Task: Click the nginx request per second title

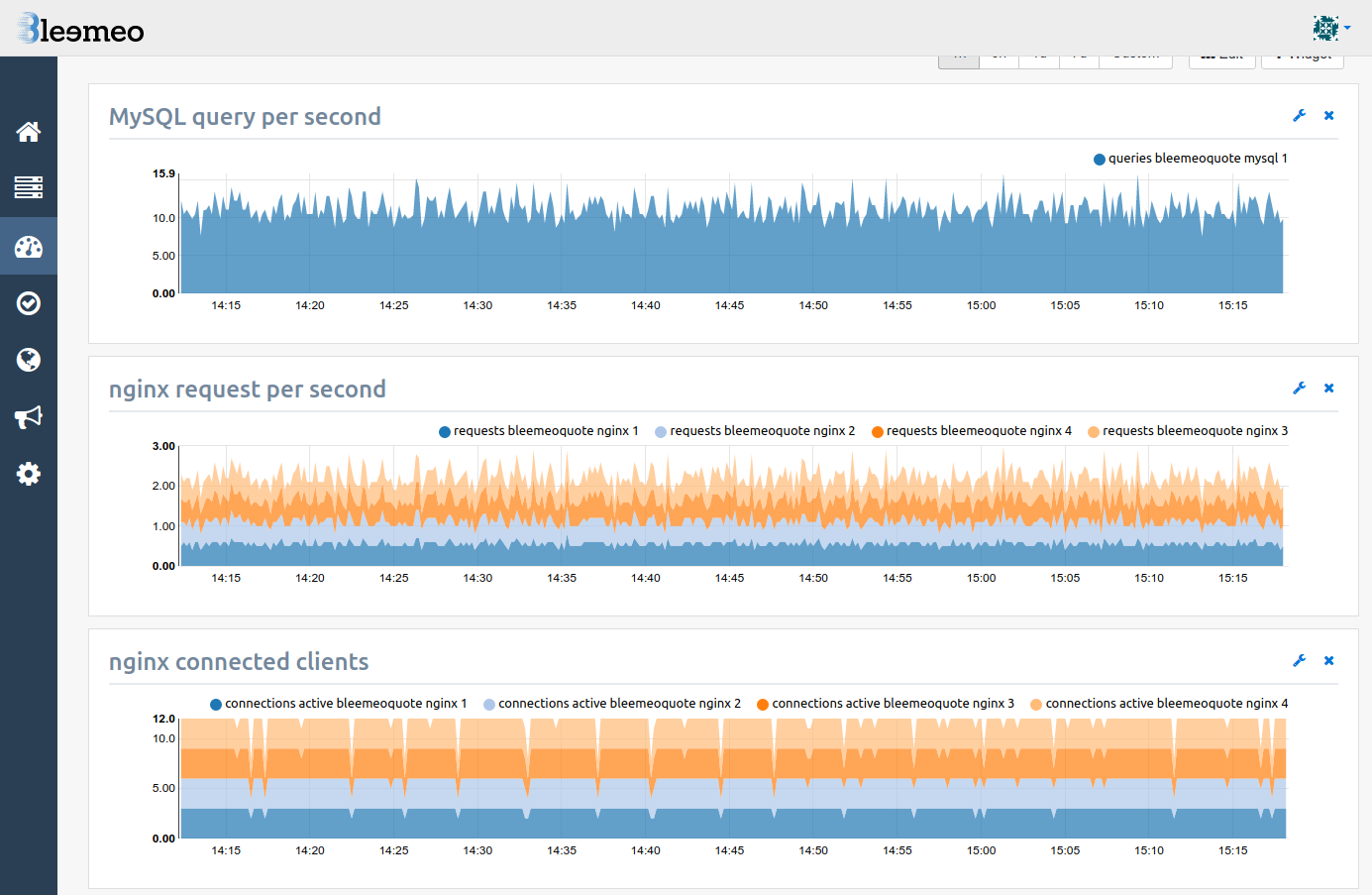Action: point(248,390)
